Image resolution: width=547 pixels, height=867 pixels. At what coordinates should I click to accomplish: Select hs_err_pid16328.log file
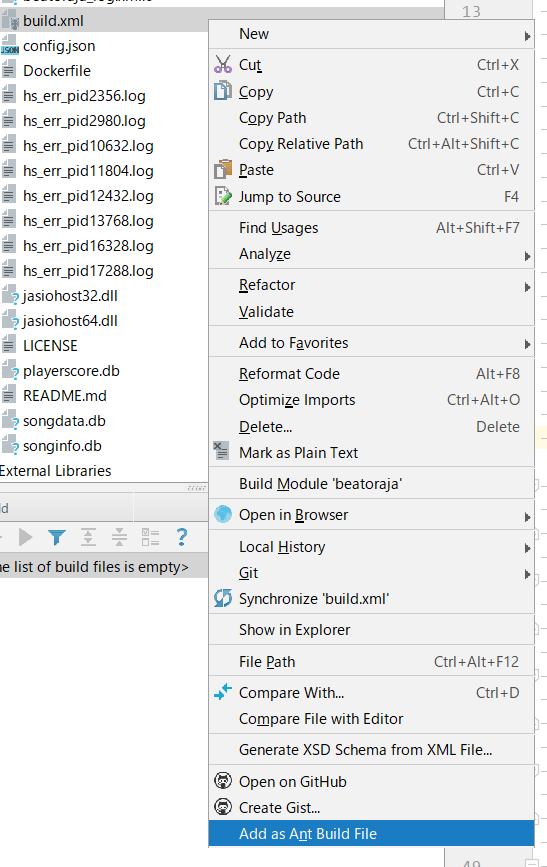click(88, 246)
